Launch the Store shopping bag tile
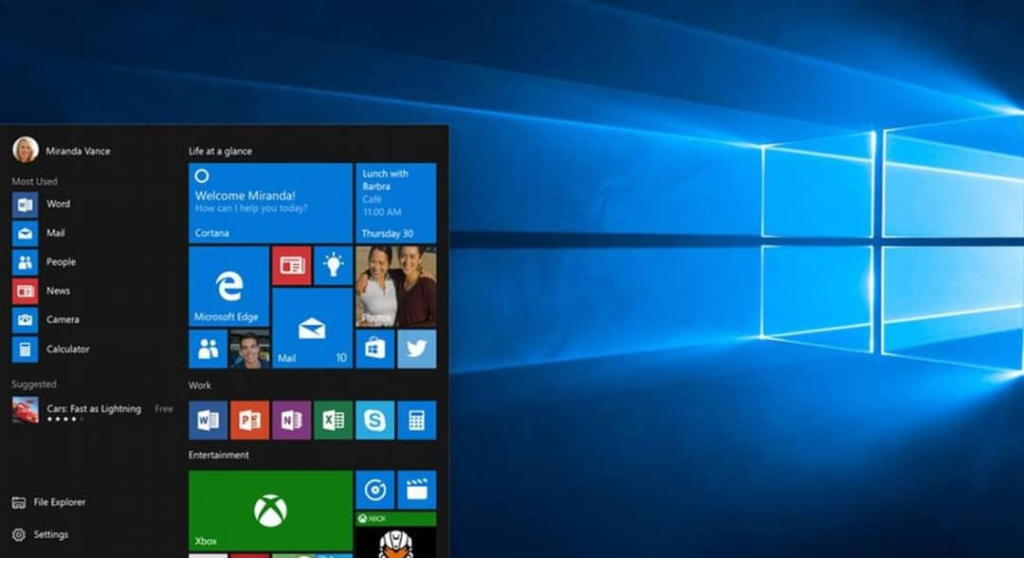 coord(375,349)
